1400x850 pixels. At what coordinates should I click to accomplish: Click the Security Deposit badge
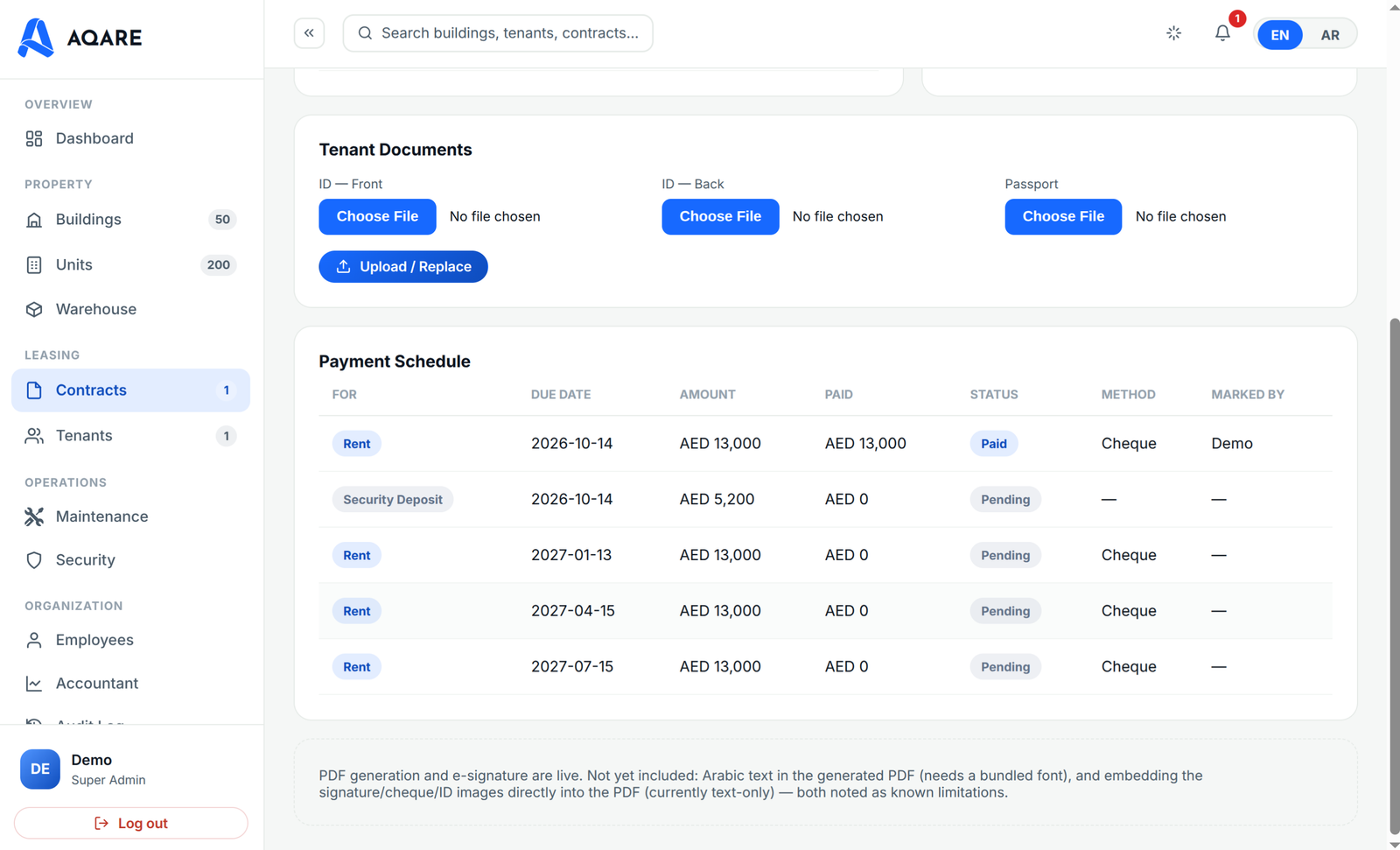[x=393, y=500]
